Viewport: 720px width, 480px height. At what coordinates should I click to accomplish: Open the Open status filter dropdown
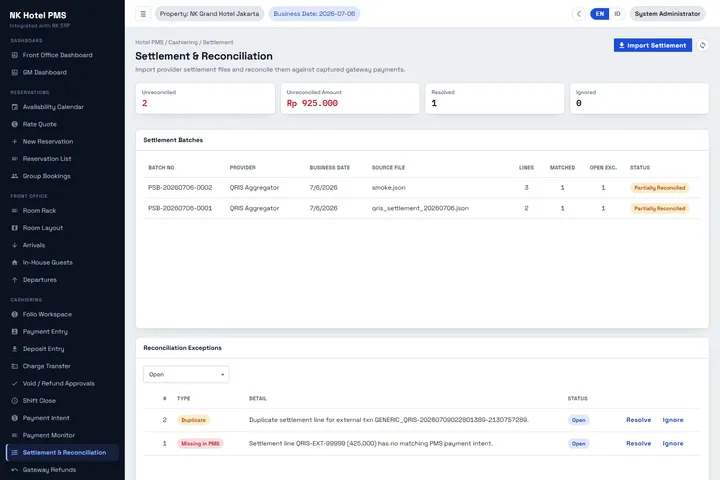186,375
